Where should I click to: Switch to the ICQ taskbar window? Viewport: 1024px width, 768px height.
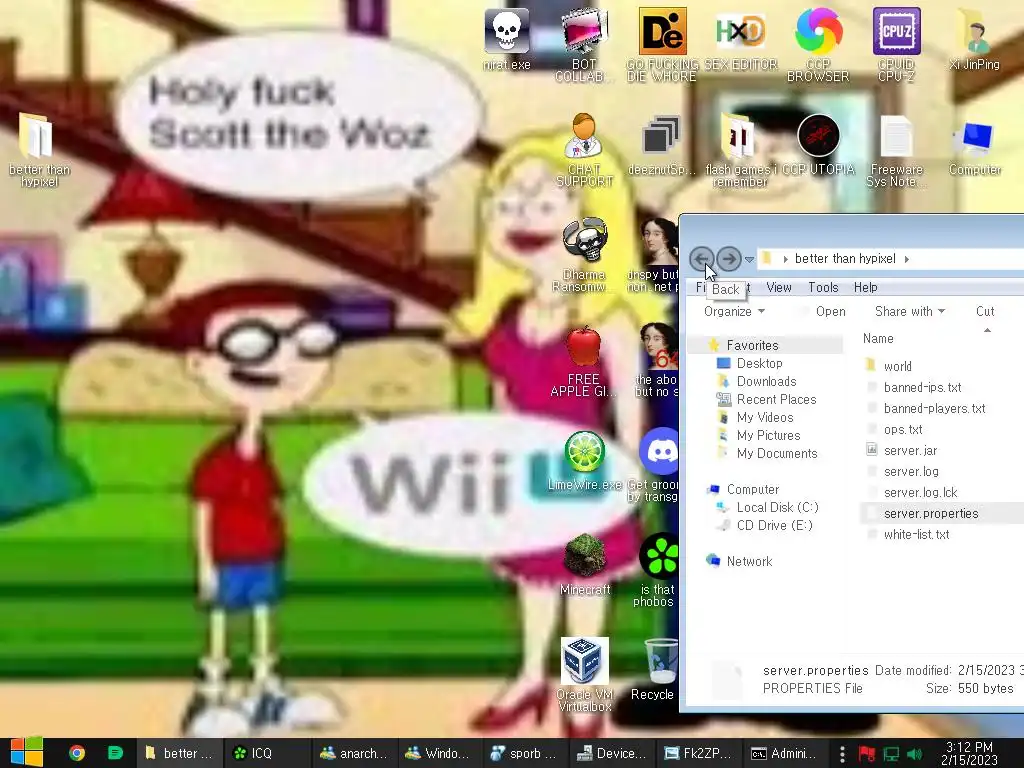pyautogui.click(x=266, y=753)
